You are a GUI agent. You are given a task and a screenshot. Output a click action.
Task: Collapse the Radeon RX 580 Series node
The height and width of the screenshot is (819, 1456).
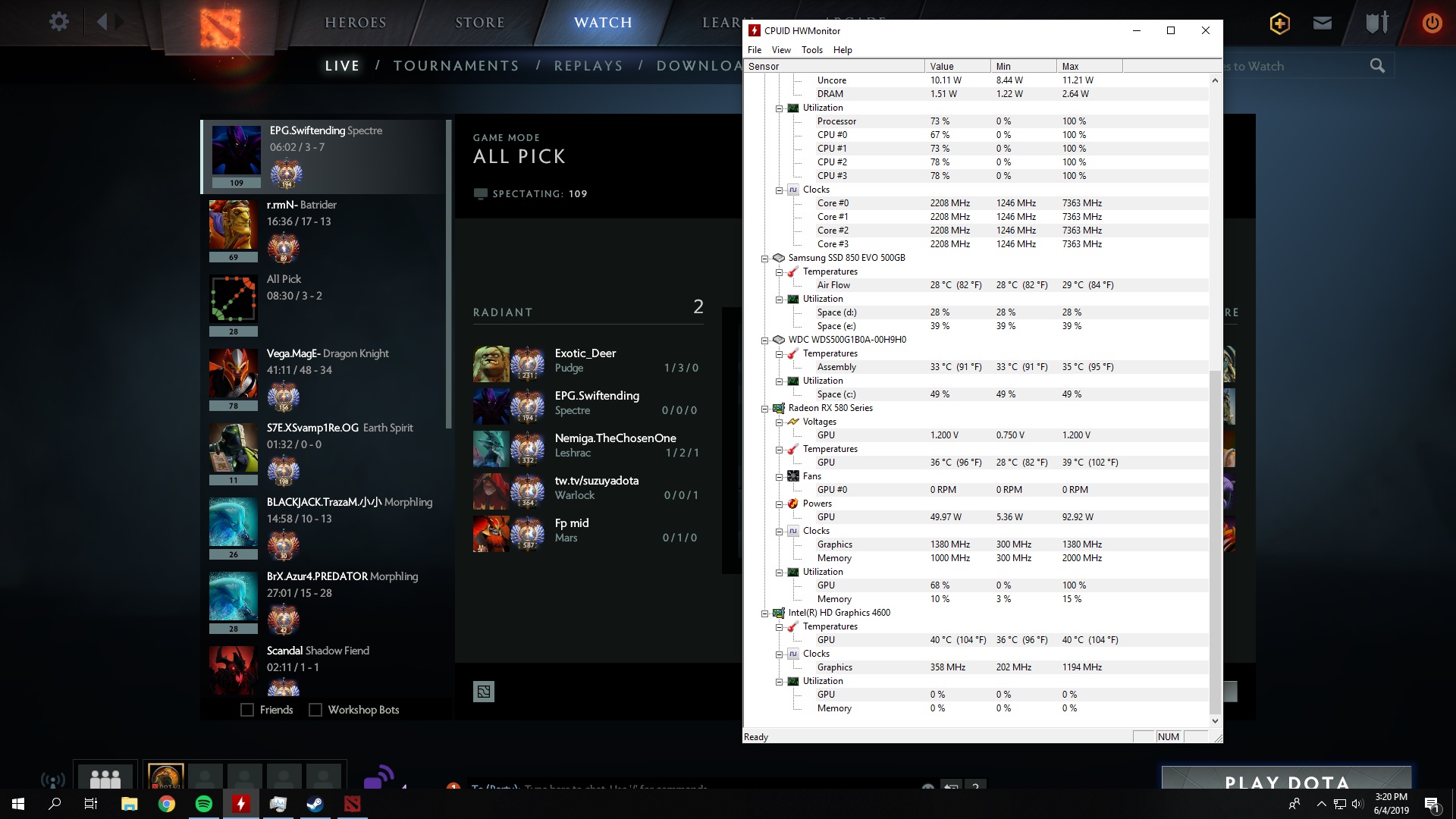click(764, 408)
